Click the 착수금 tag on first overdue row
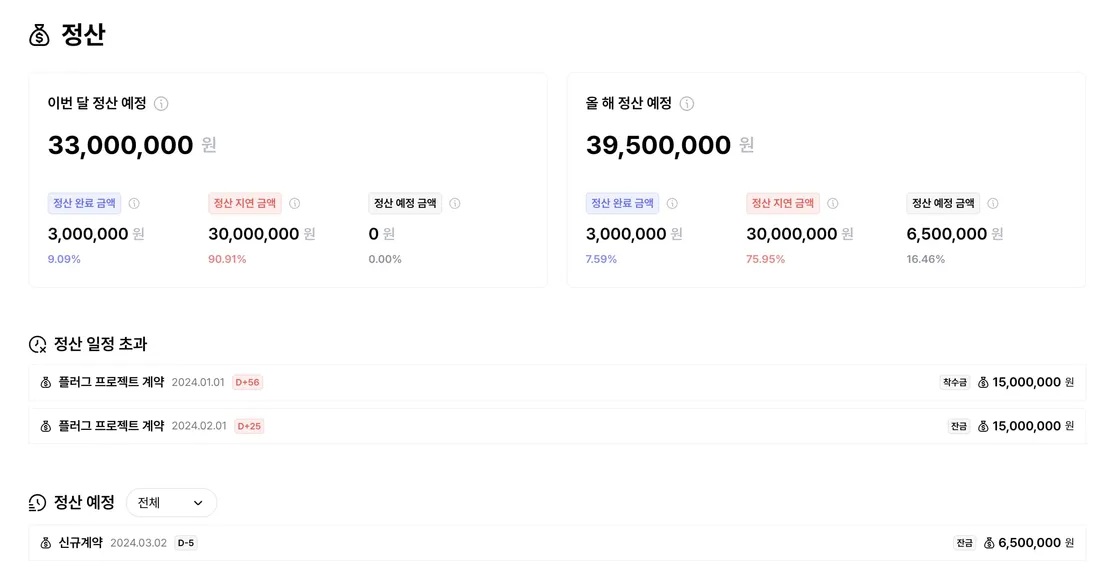The height and width of the screenshot is (577, 1100). tap(954, 383)
